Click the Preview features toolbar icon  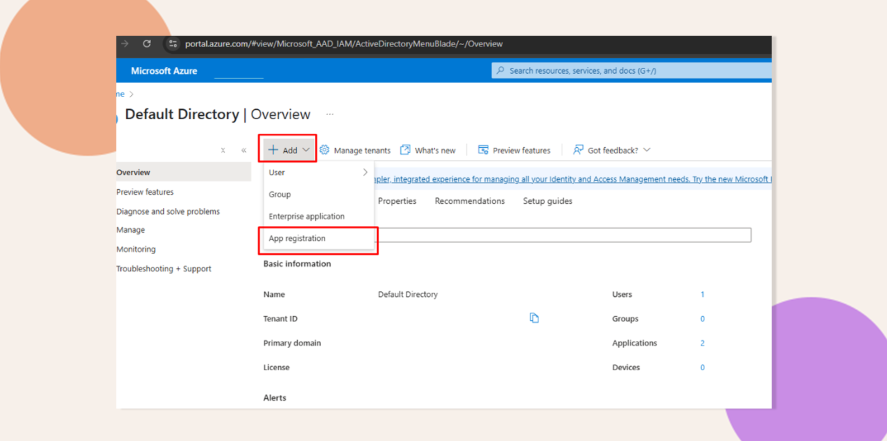coord(483,150)
